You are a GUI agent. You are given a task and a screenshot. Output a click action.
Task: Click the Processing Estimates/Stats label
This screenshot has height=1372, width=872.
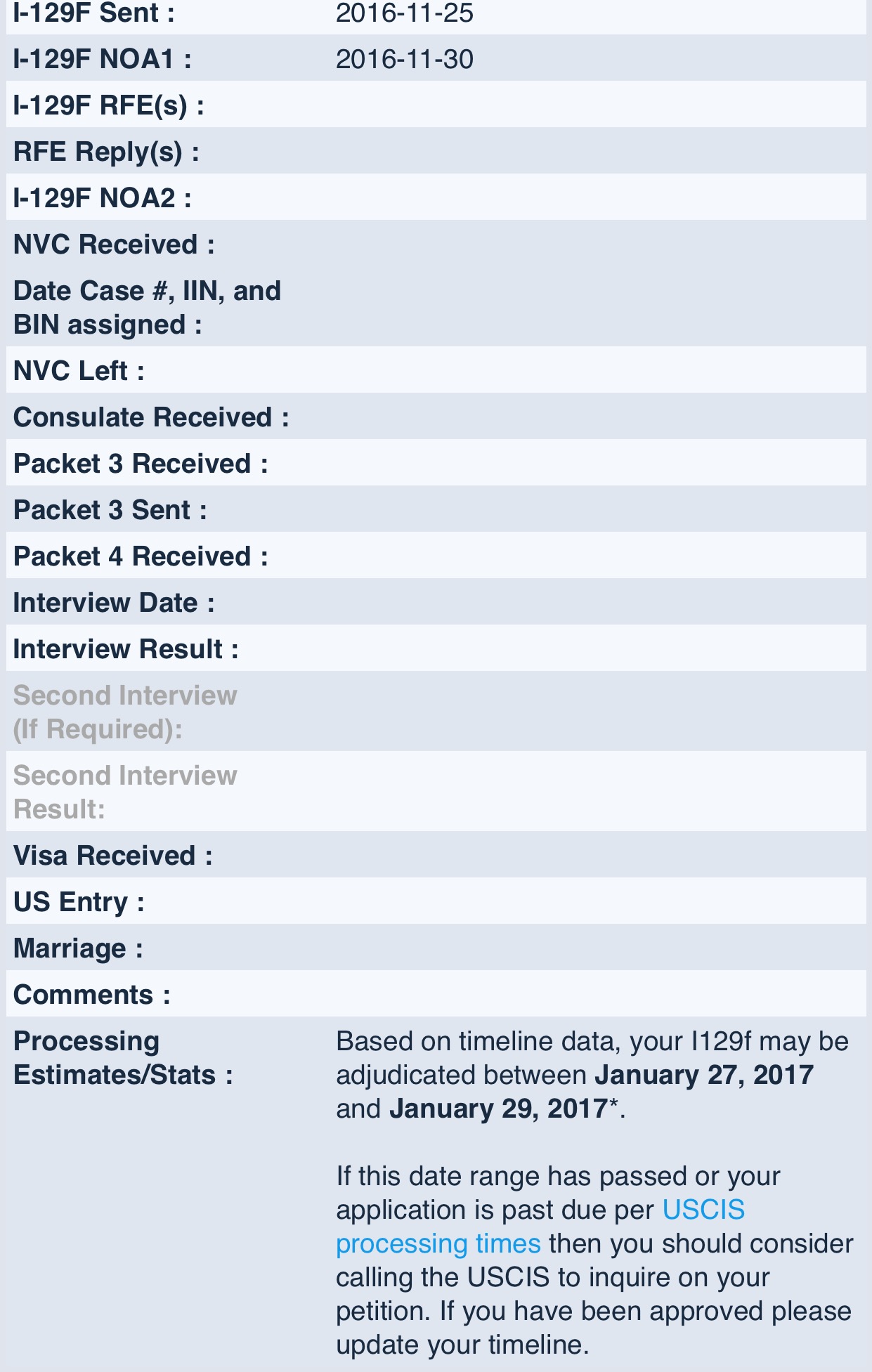coord(122,1058)
